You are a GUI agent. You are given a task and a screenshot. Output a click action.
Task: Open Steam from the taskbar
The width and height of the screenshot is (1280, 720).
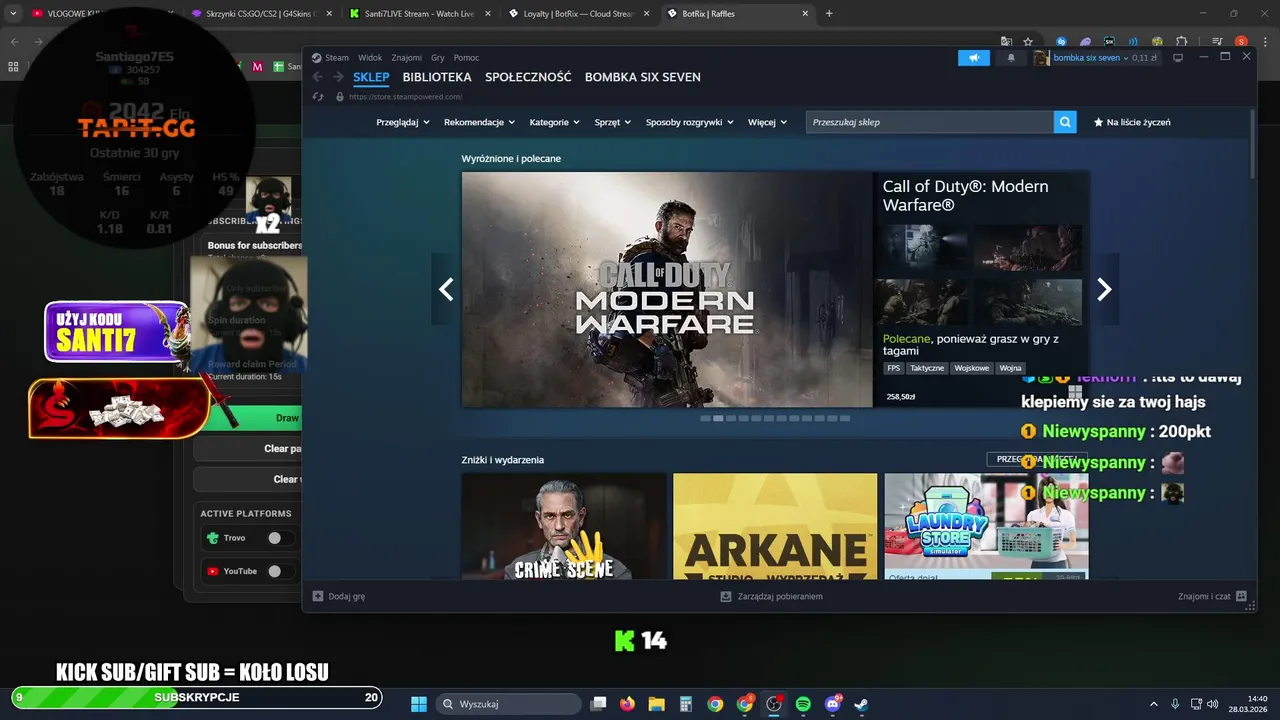(x=862, y=704)
